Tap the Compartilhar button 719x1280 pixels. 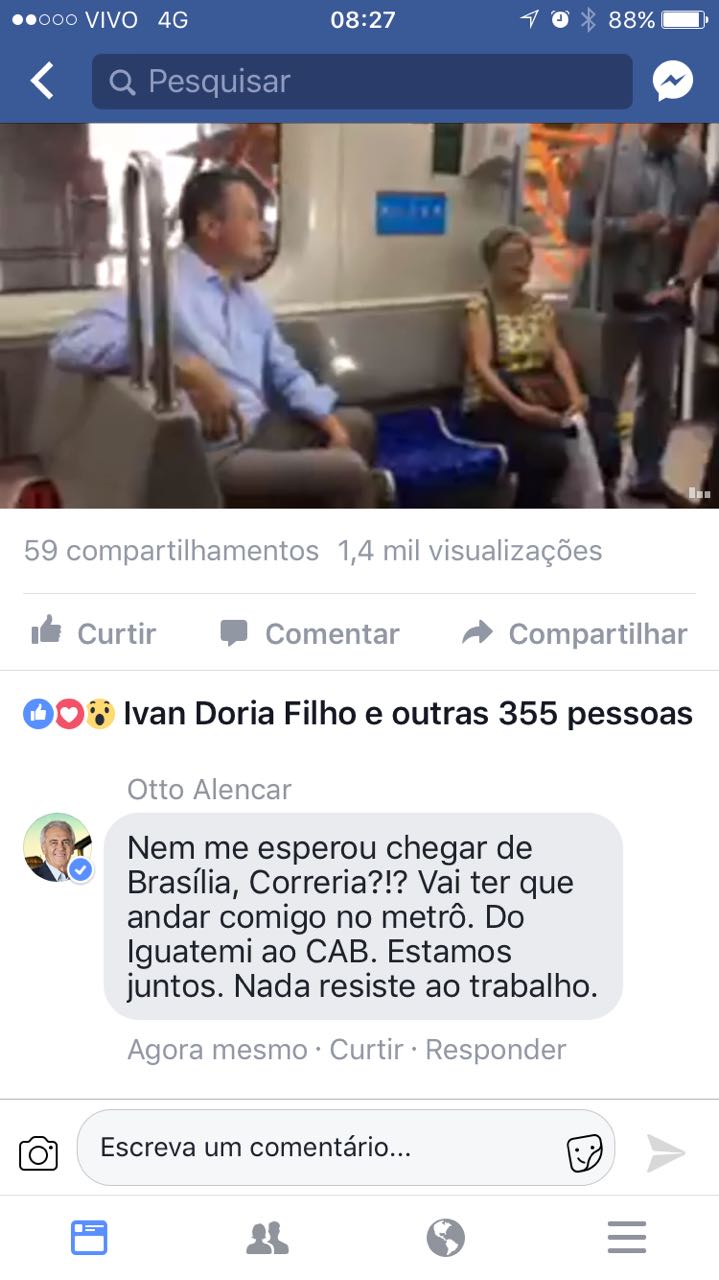(575, 633)
